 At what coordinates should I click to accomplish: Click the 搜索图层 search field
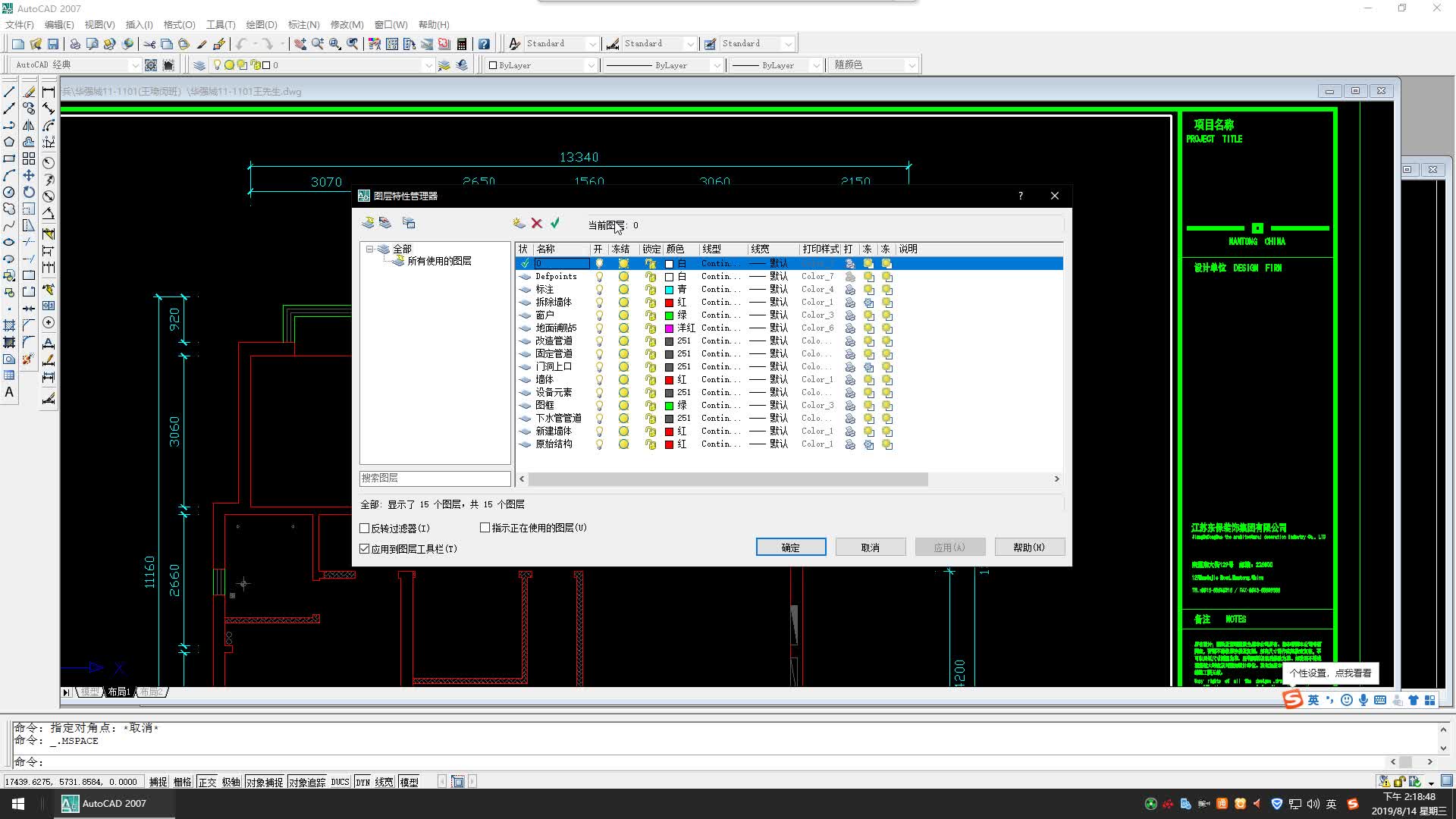click(435, 479)
